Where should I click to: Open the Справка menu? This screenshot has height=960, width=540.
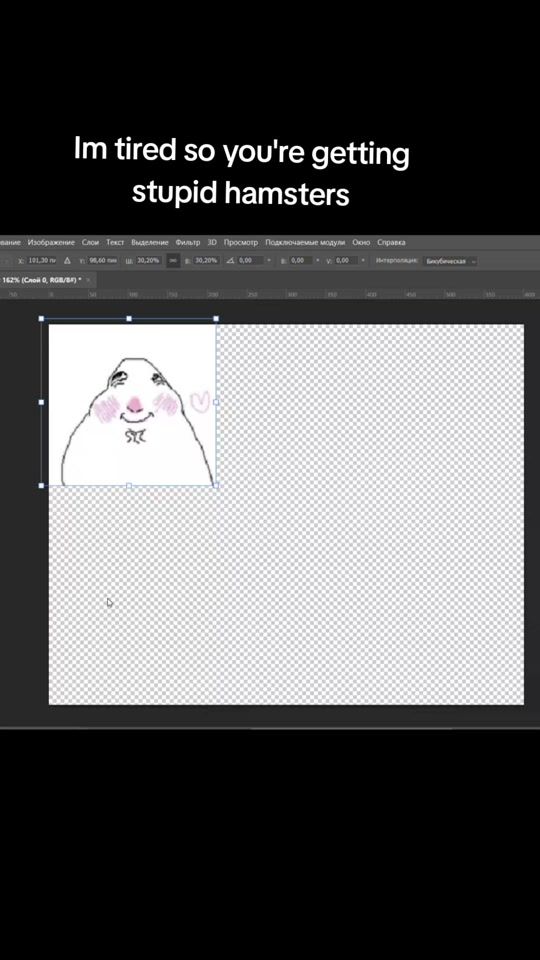pyautogui.click(x=391, y=242)
